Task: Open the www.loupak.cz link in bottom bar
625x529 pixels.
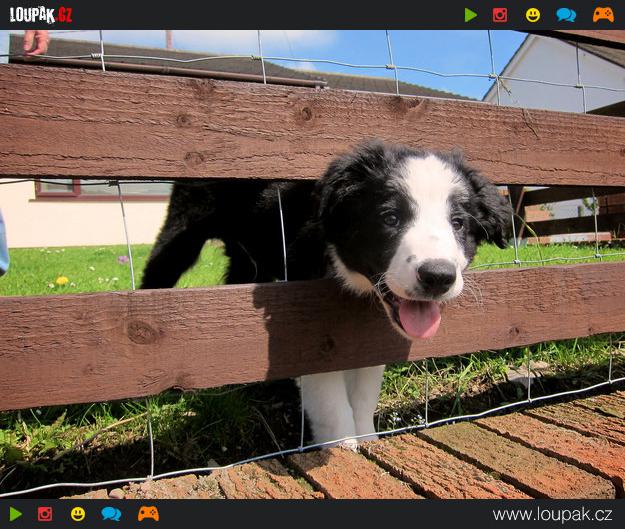Action: pyautogui.click(x=552, y=514)
